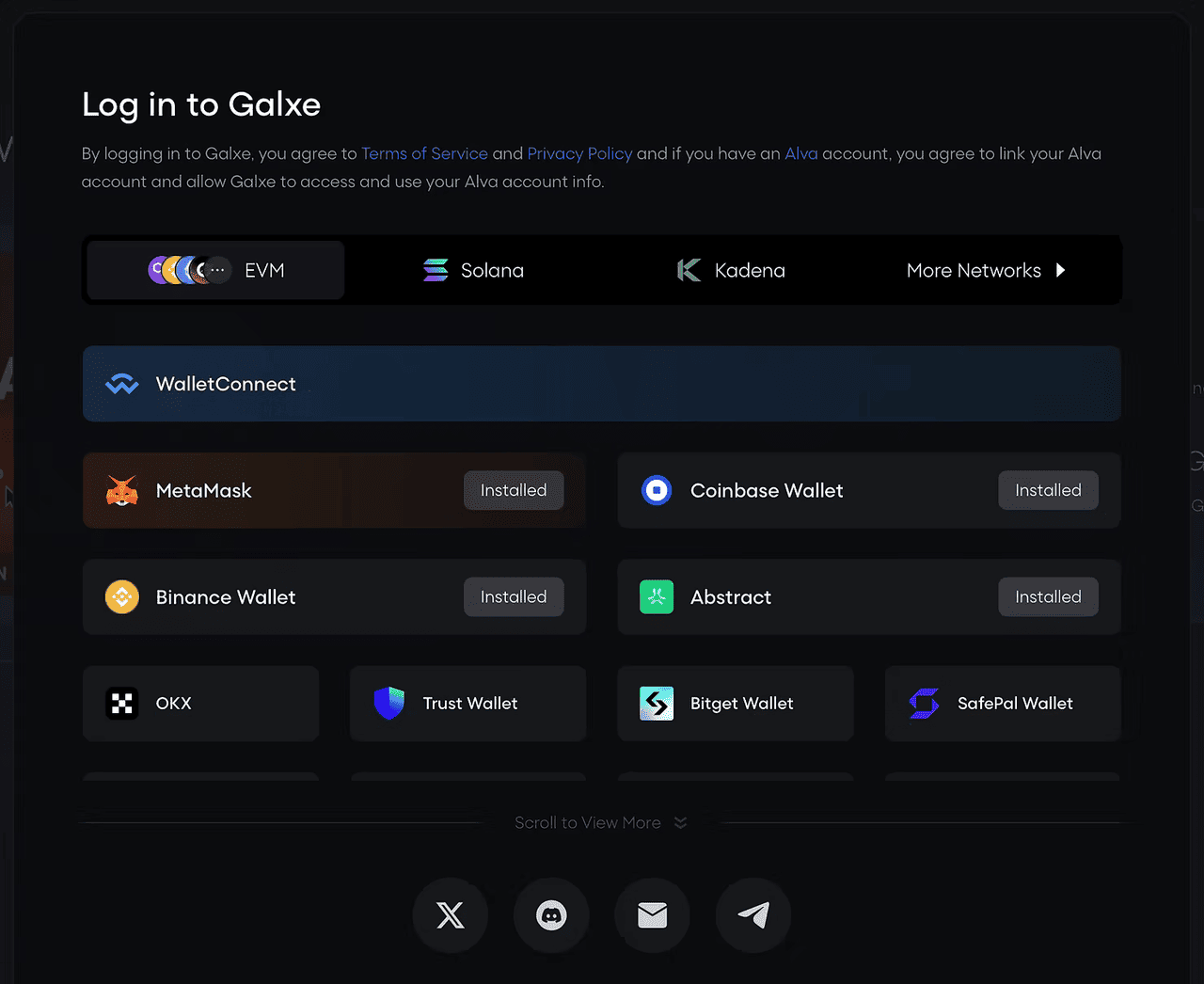1204x984 pixels.
Task: Click Installed badge on Abstract
Action: point(1048,596)
